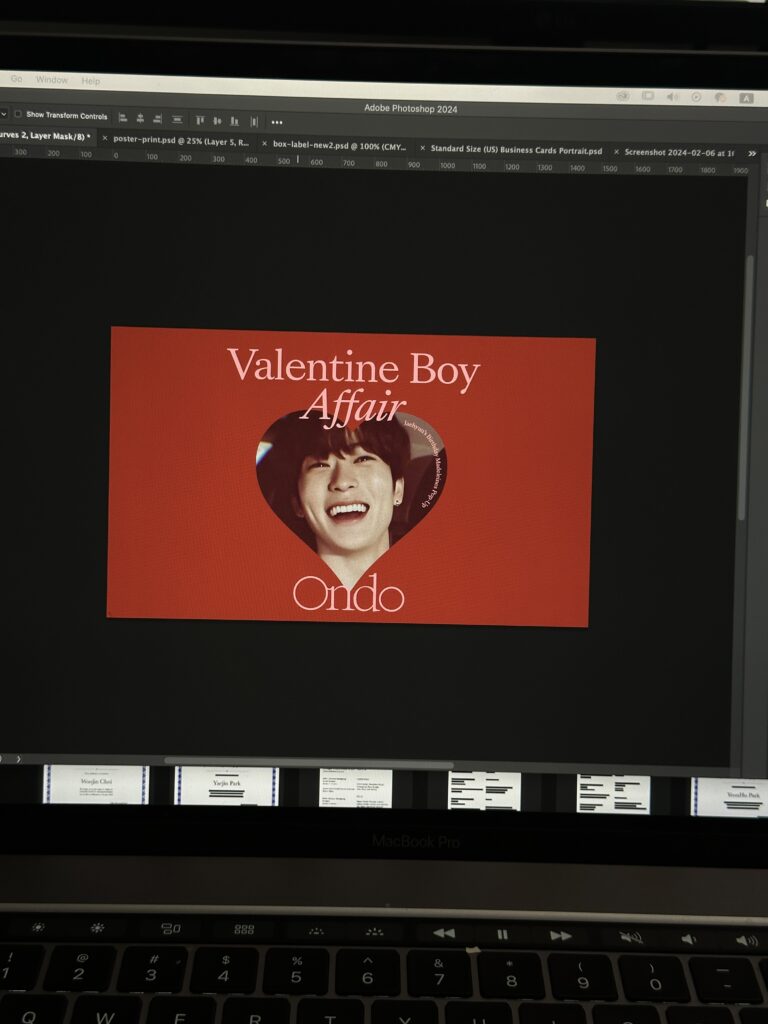
Task: Open the three-dots align options menu
Action: pos(277,122)
